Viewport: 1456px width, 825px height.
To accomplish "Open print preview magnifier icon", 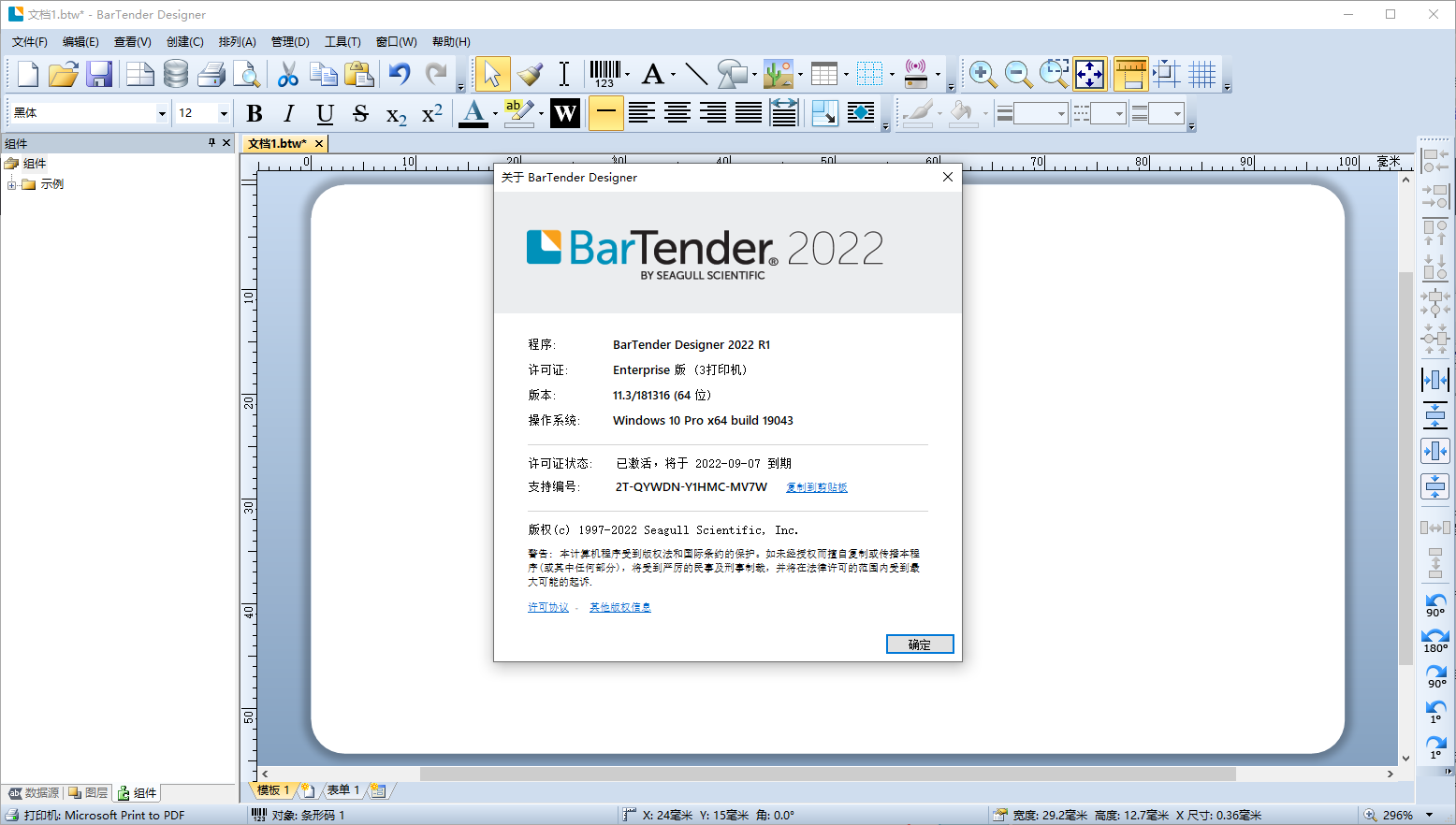I will click(247, 74).
